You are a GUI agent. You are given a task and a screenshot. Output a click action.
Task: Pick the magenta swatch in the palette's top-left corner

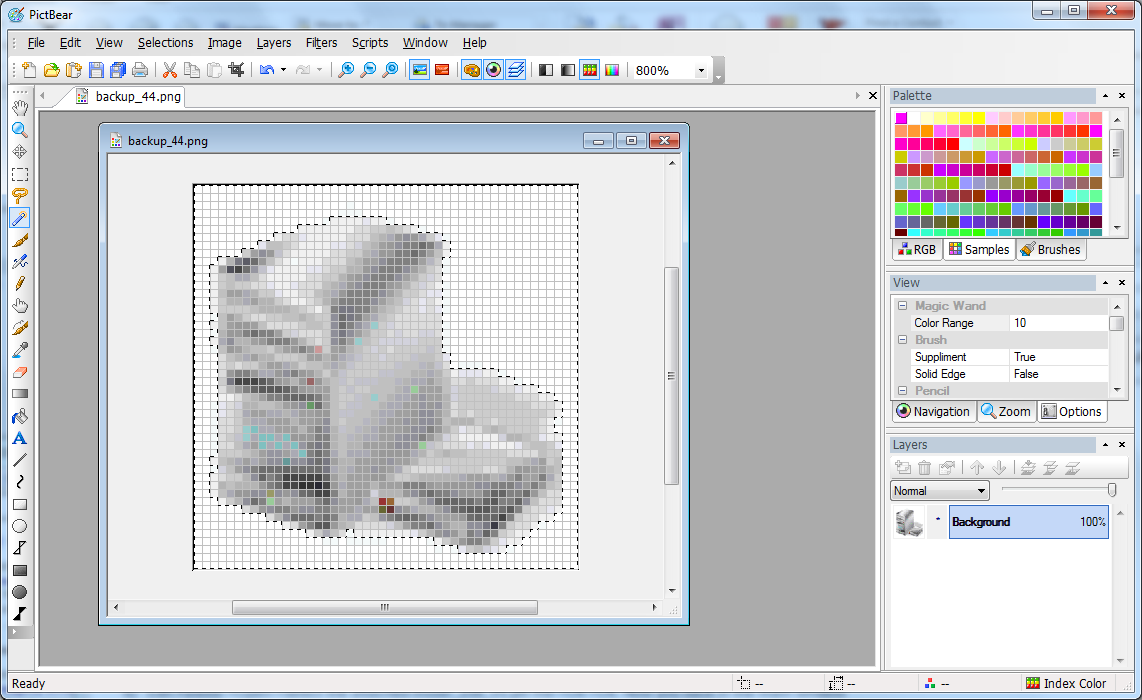901,118
